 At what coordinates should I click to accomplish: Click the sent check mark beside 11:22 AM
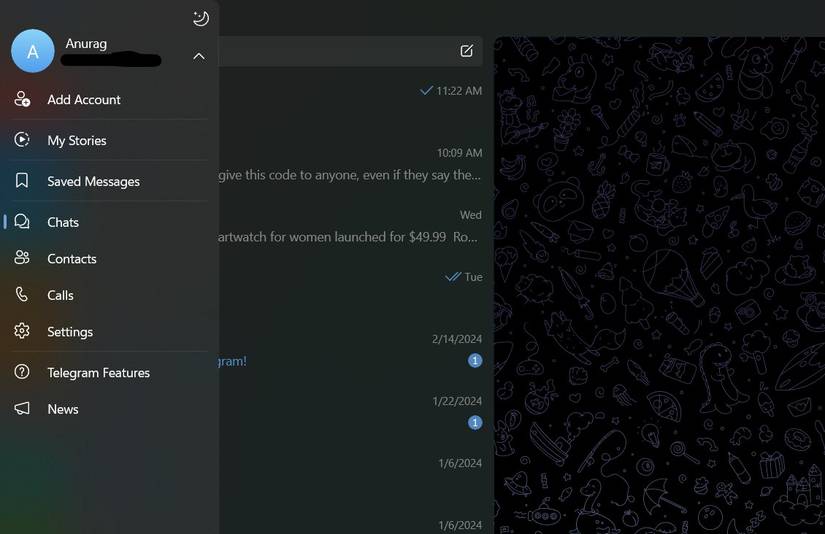click(x=426, y=90)
